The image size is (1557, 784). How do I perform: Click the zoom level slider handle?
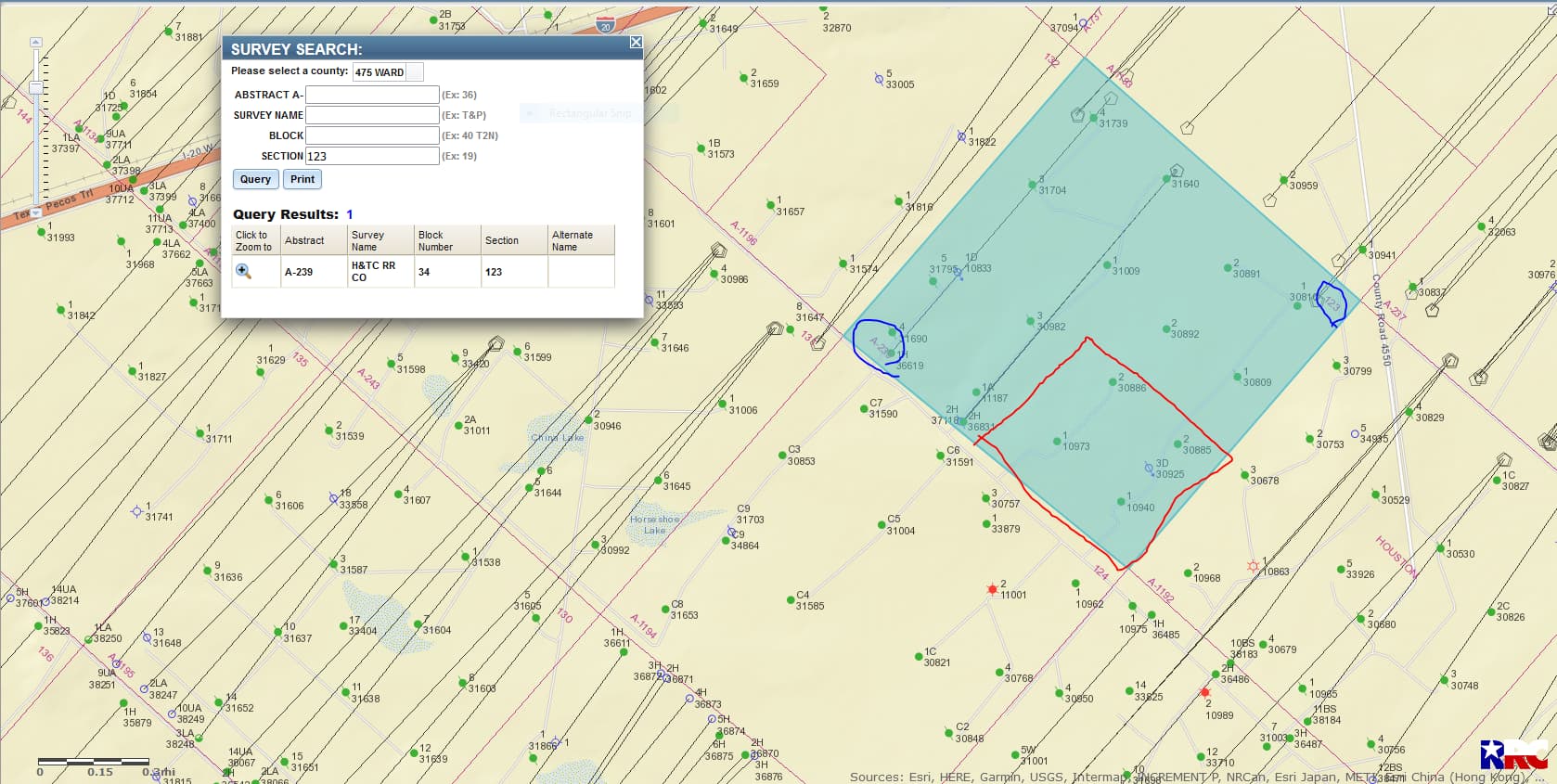point(35,88)
